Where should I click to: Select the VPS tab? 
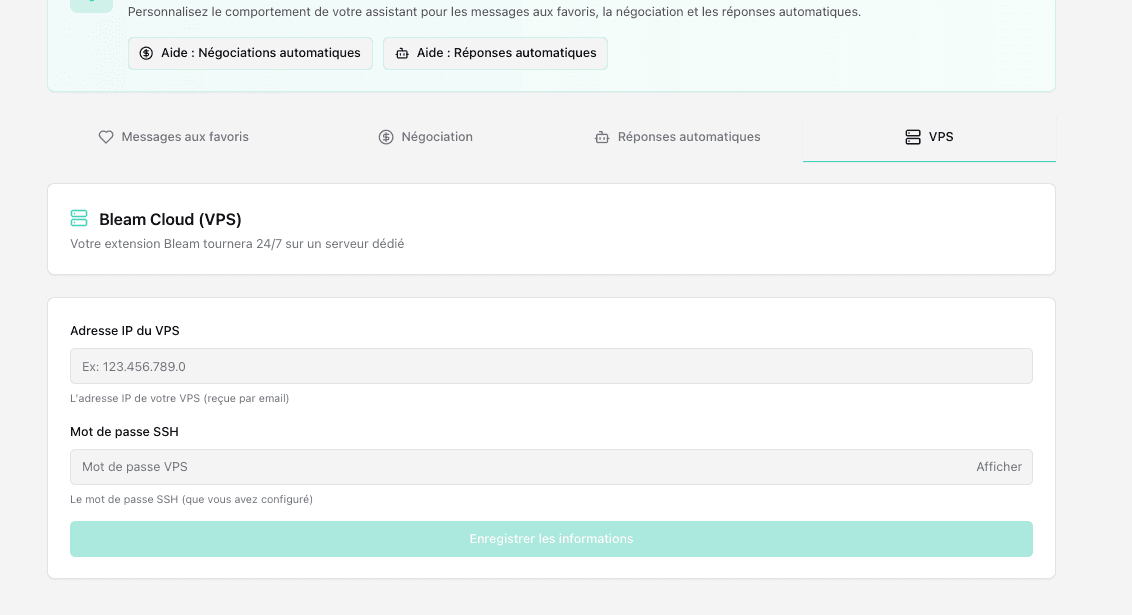click(929, 137)
